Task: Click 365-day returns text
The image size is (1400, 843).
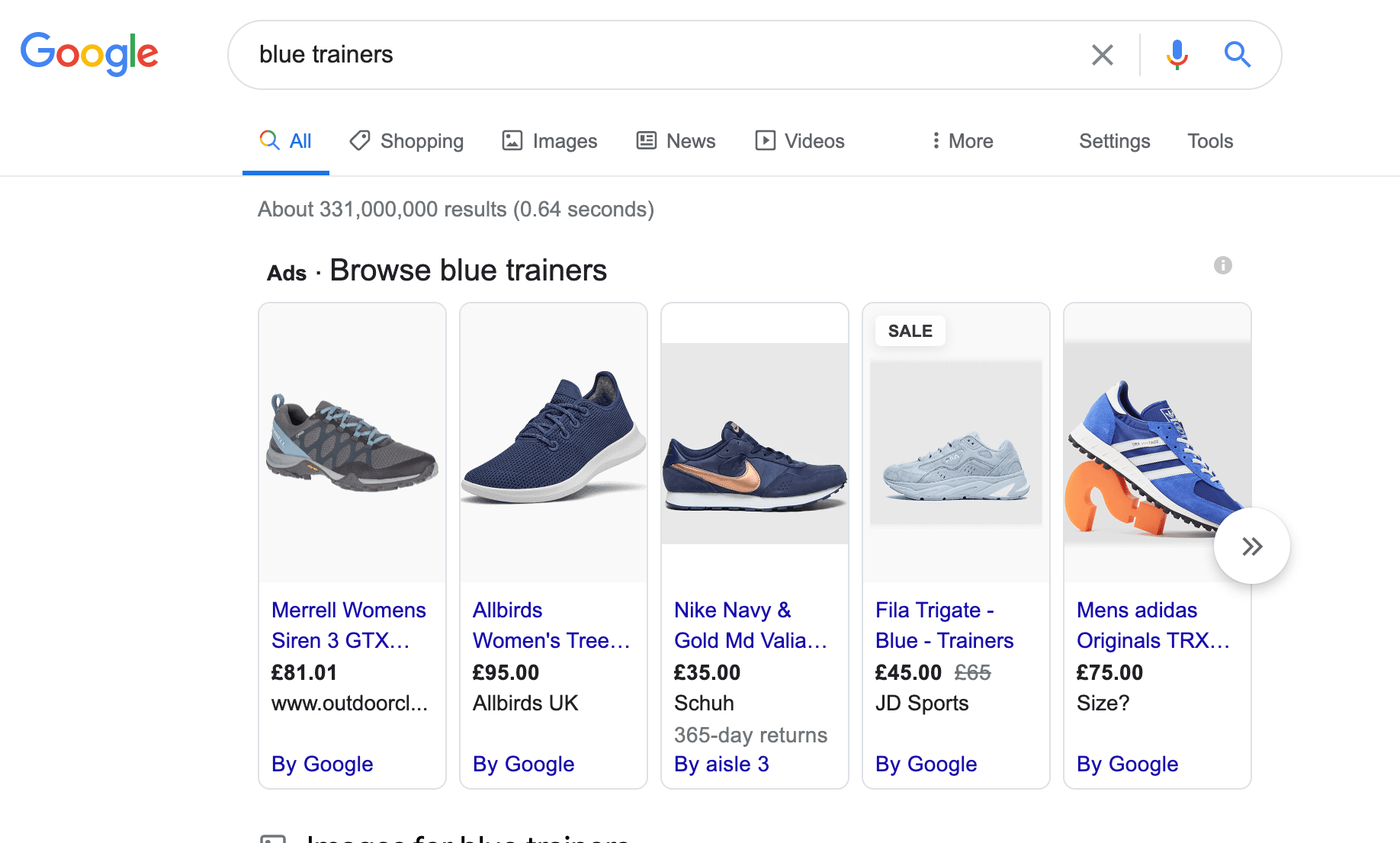Action: click(x=750, y=735)
